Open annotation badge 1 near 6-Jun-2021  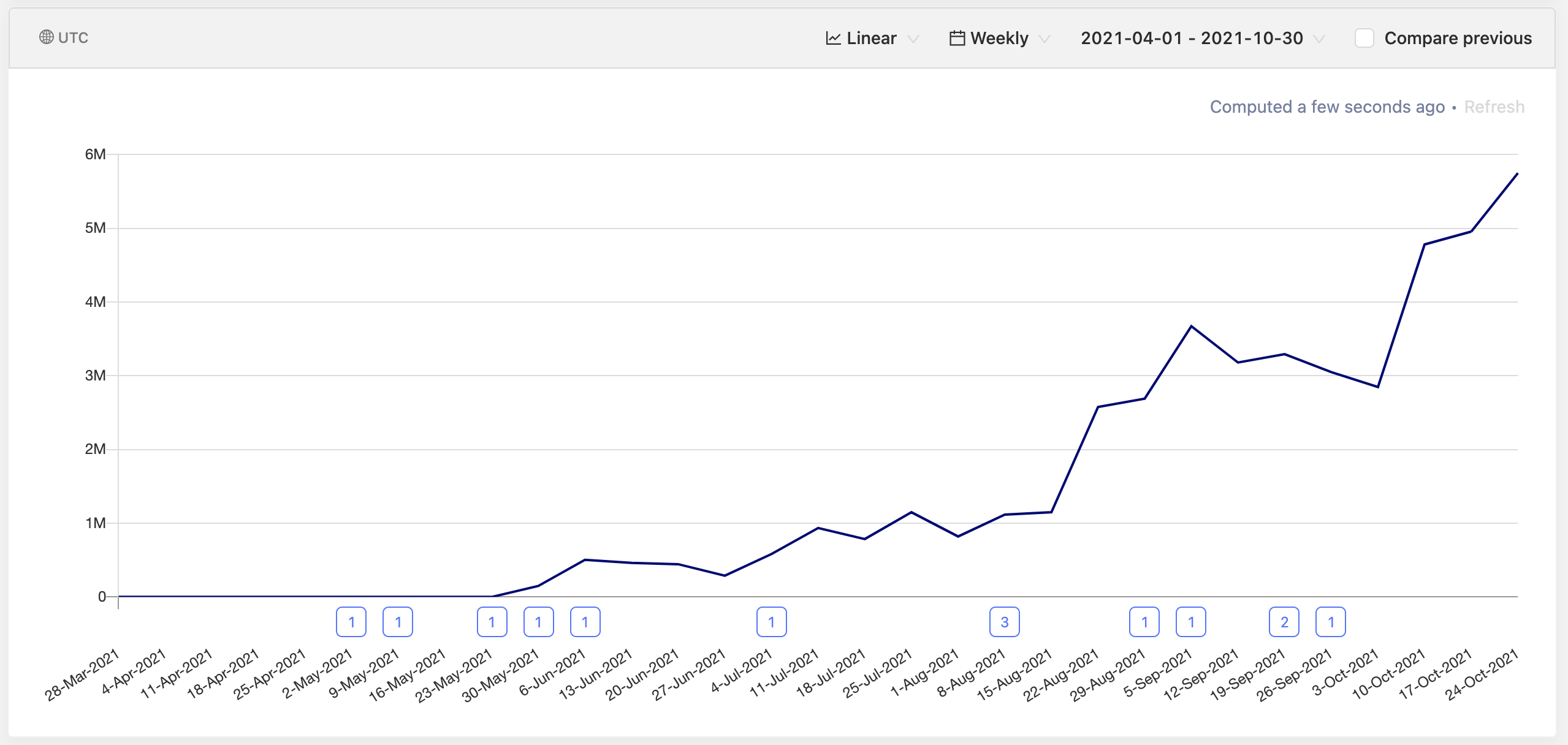tap(585, 622)
